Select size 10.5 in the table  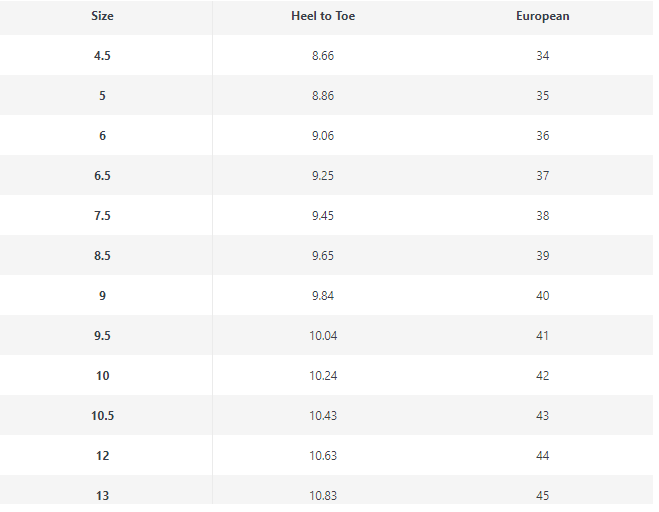(x=102, y=416)
